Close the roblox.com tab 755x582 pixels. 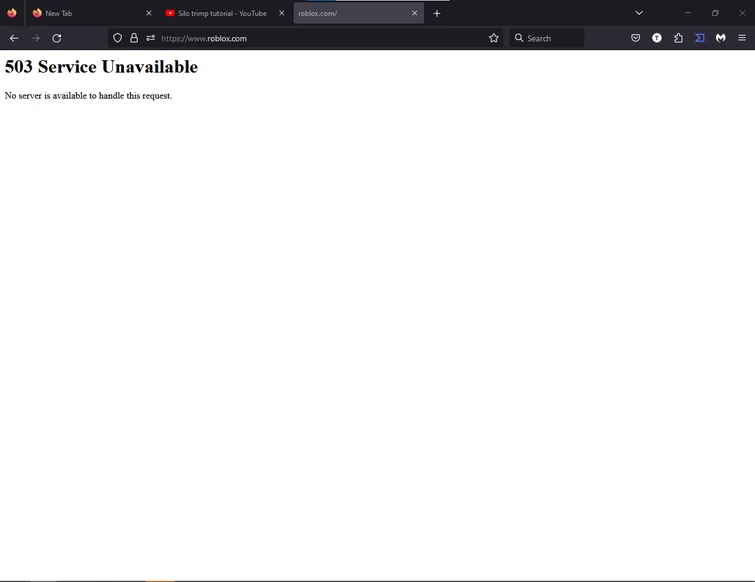(415, 13)
